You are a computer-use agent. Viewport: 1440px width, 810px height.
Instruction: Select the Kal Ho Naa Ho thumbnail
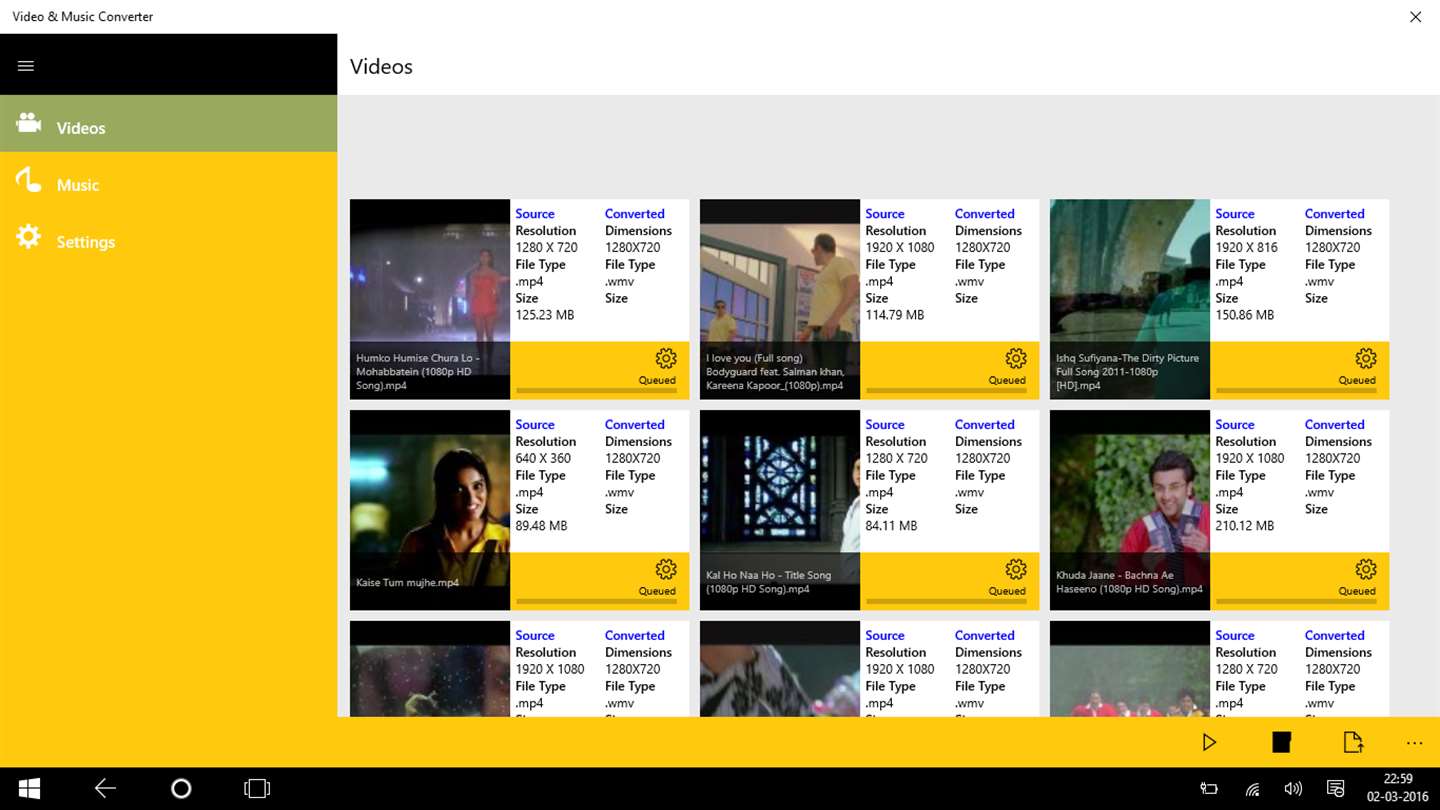pyautogui.click(x=780, y=510)
